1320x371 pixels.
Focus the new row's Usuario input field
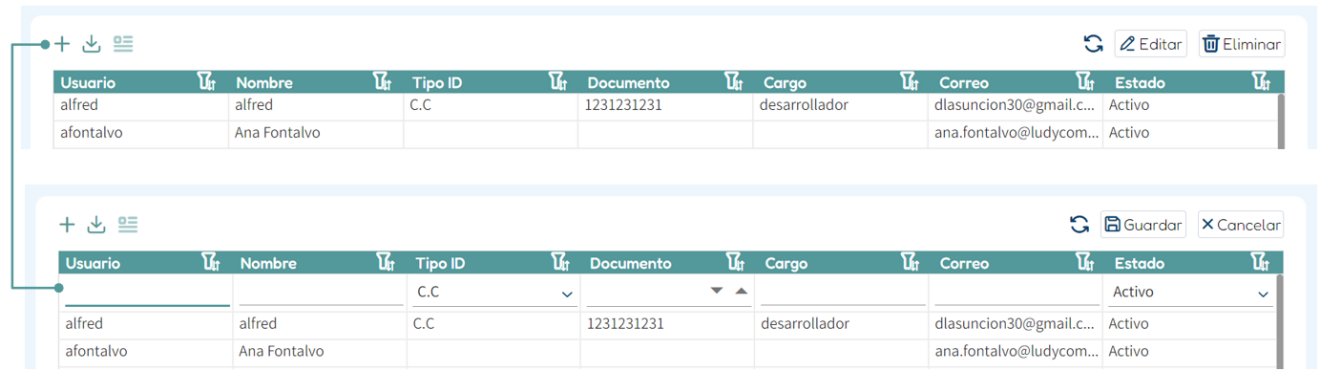146,293
